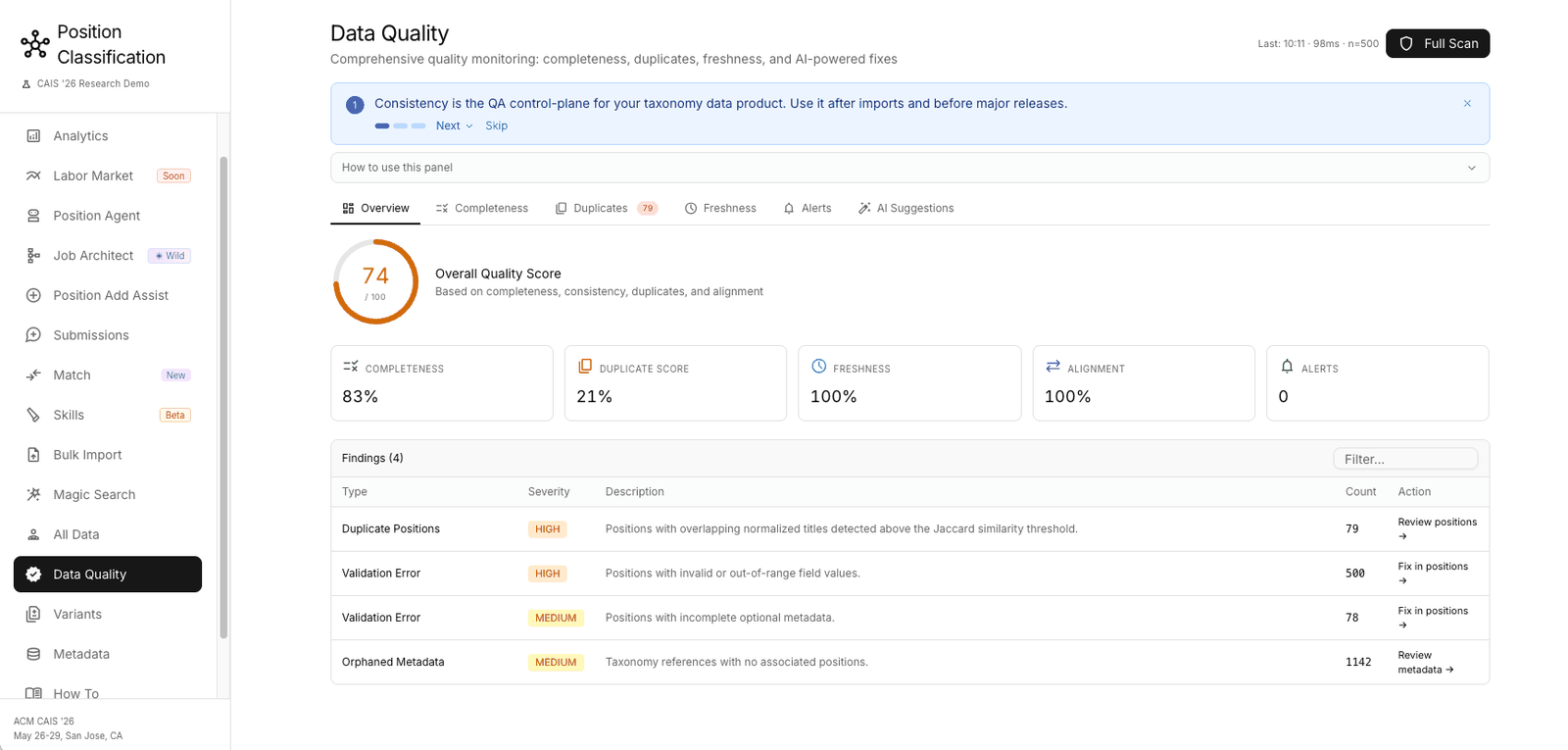1568x750 pixels.
Task: Expand the 'How to use this panel' section
Action: 909,168
